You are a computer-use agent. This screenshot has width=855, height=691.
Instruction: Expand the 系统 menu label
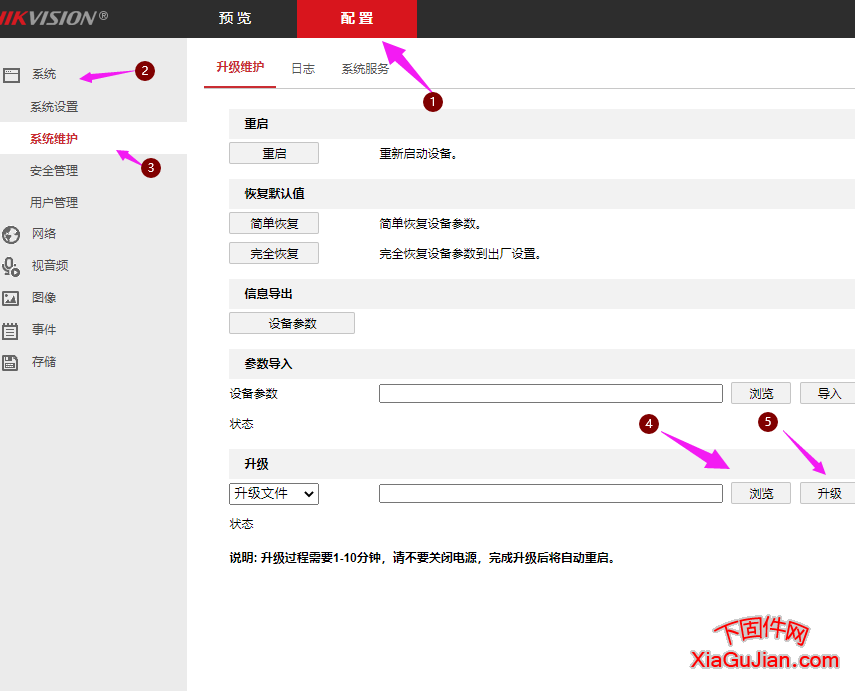pyautogui.click(x=44, y=74)
